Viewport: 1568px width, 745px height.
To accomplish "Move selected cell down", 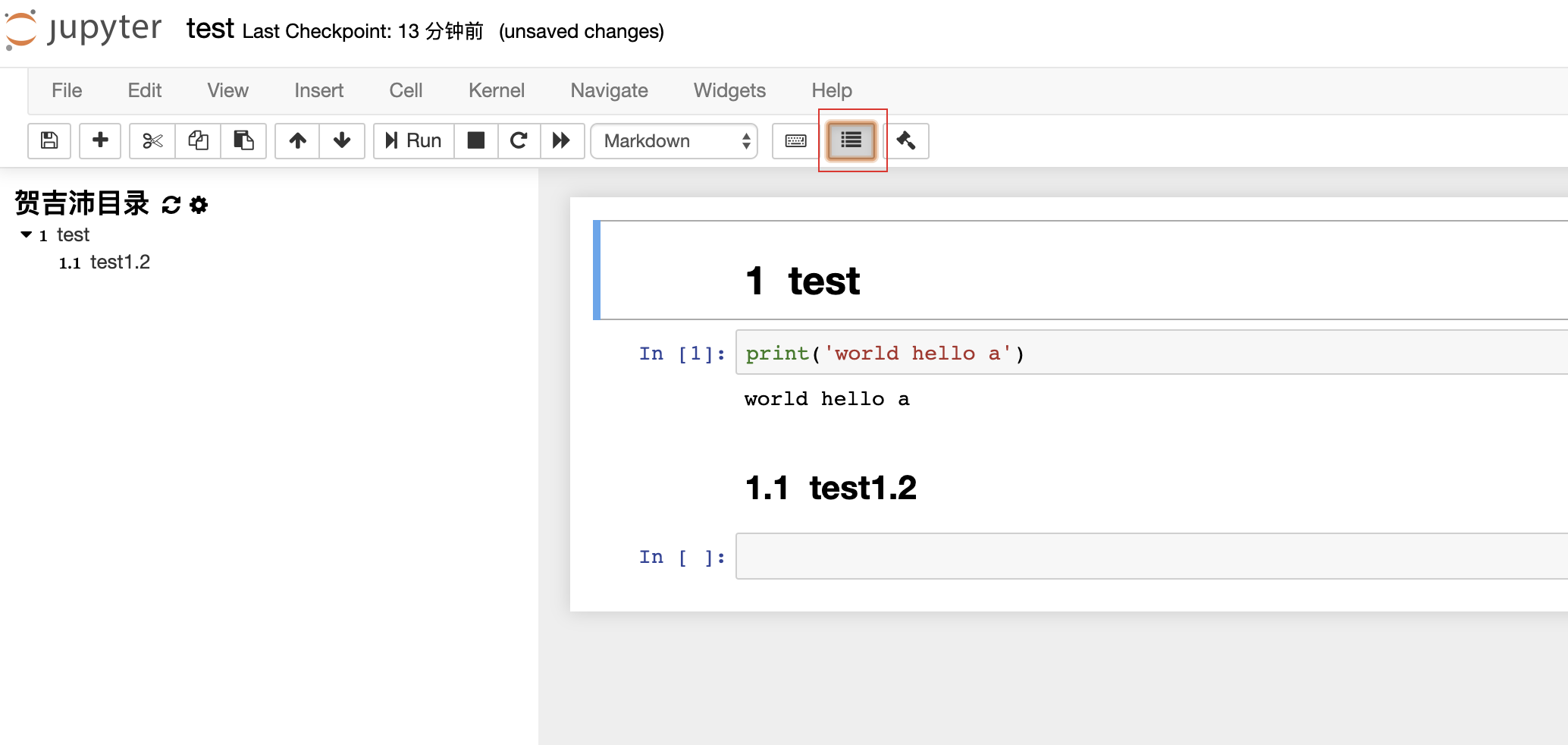I will pyautogui.click(x=342, y=140).
